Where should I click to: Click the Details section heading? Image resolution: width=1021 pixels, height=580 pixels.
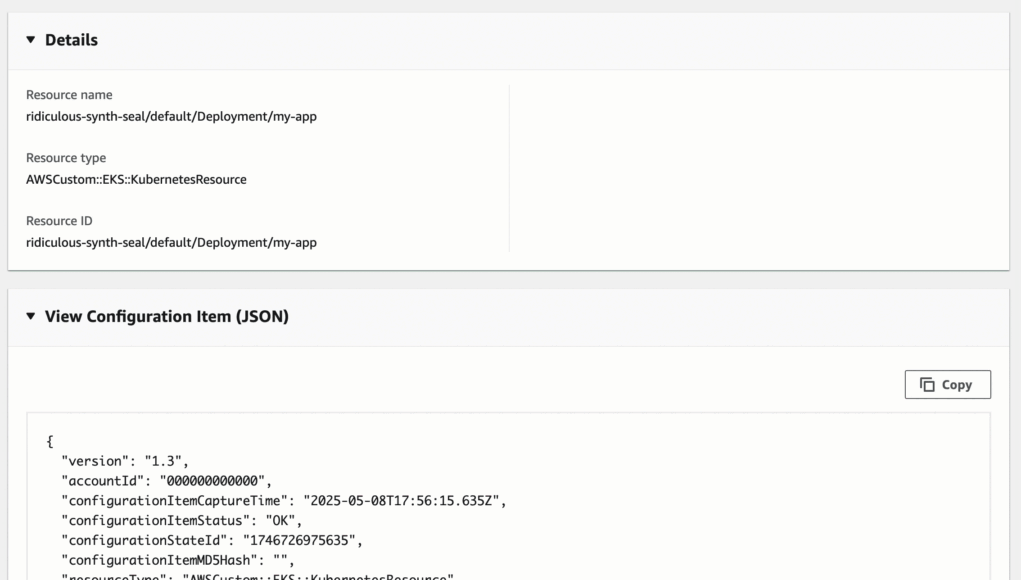[x=71, y=41]
